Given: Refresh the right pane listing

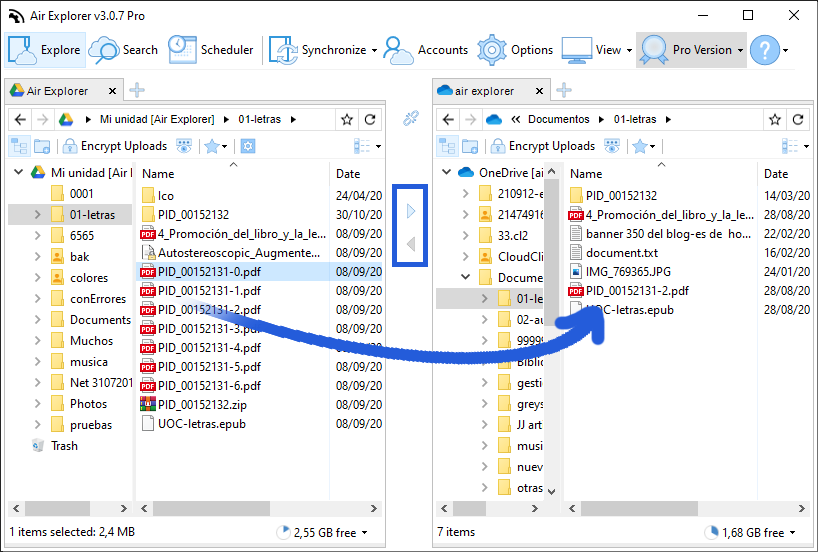Looking at the screenshot, I should tap(798, 119).
